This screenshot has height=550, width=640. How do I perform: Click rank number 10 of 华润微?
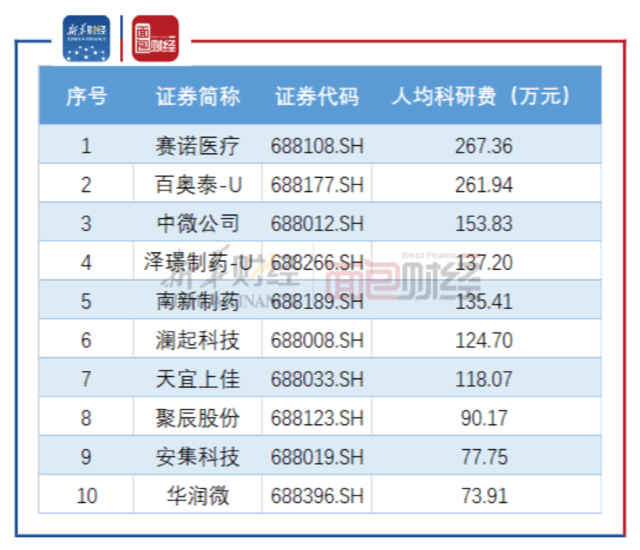pos(87,496)
